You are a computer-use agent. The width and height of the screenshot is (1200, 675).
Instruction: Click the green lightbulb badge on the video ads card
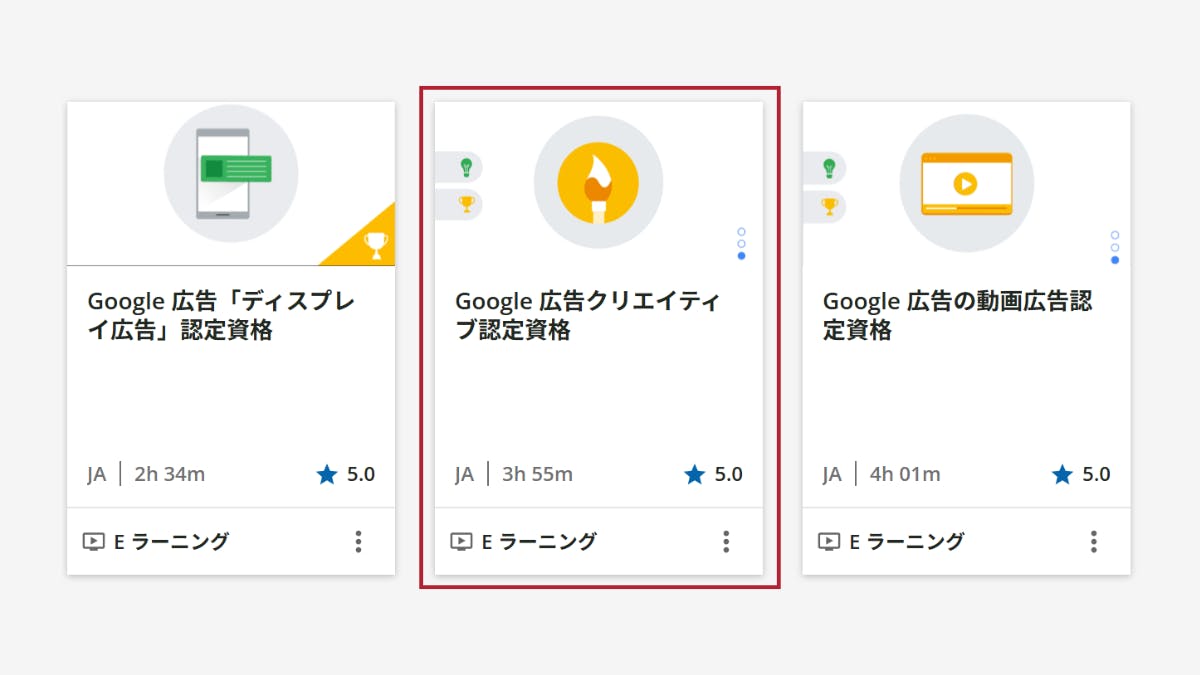tap(829, 167)
